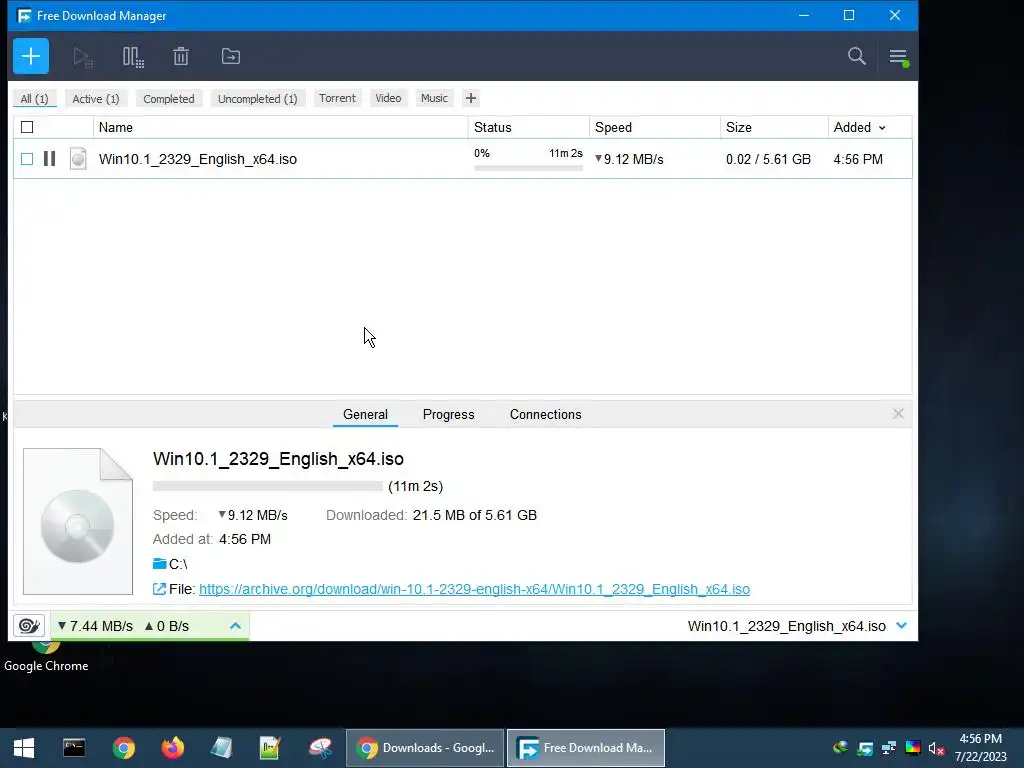Screen dimensions: 1024x768
Task: Click the trash Delete toolbar icon
Action: tap(181, 57)
